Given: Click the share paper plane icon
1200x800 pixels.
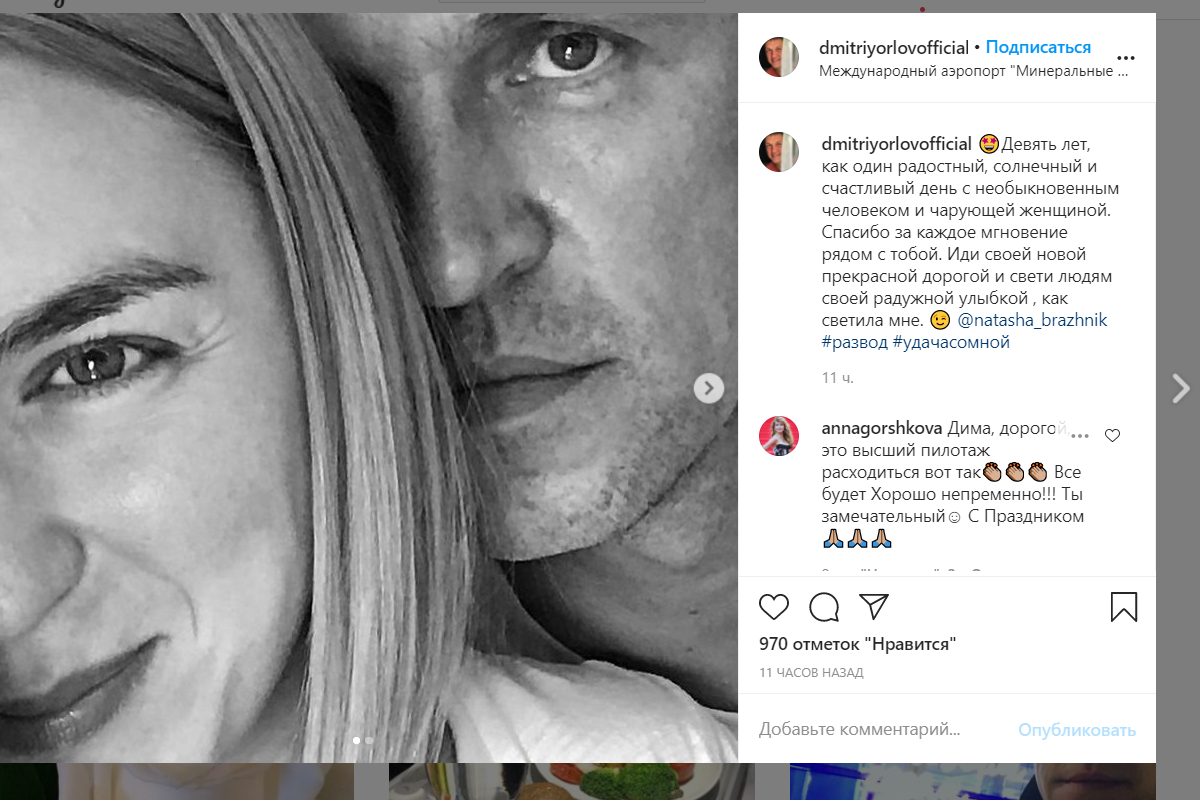Looking at the screenshot, I should click(x=874, y=607).
